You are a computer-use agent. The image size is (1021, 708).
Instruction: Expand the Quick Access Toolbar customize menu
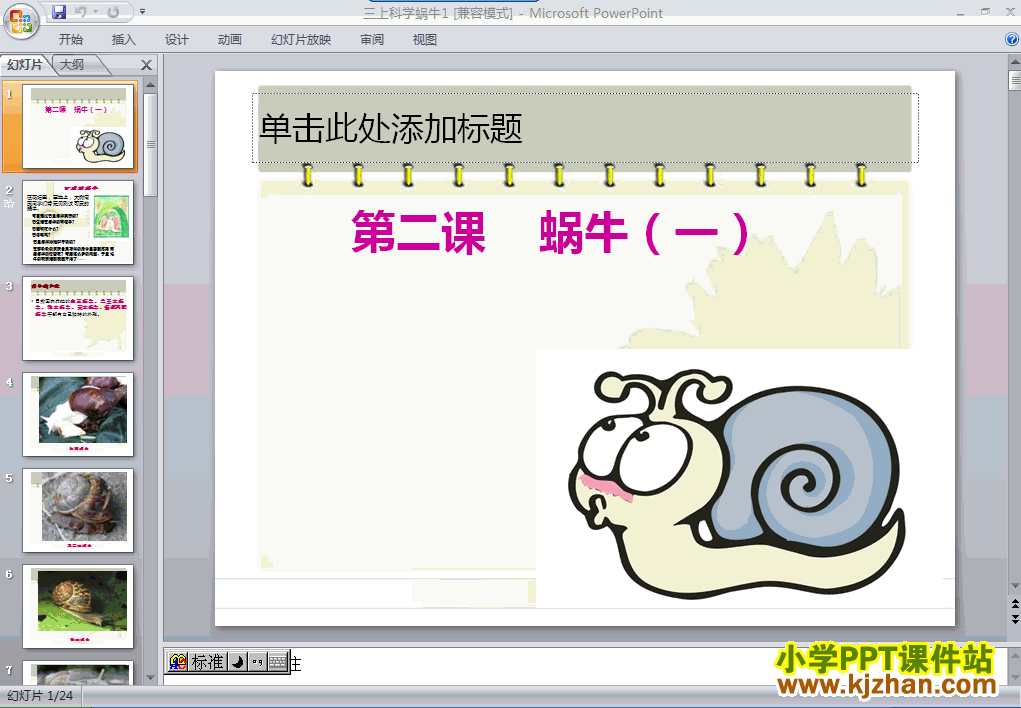click(143, 12)
